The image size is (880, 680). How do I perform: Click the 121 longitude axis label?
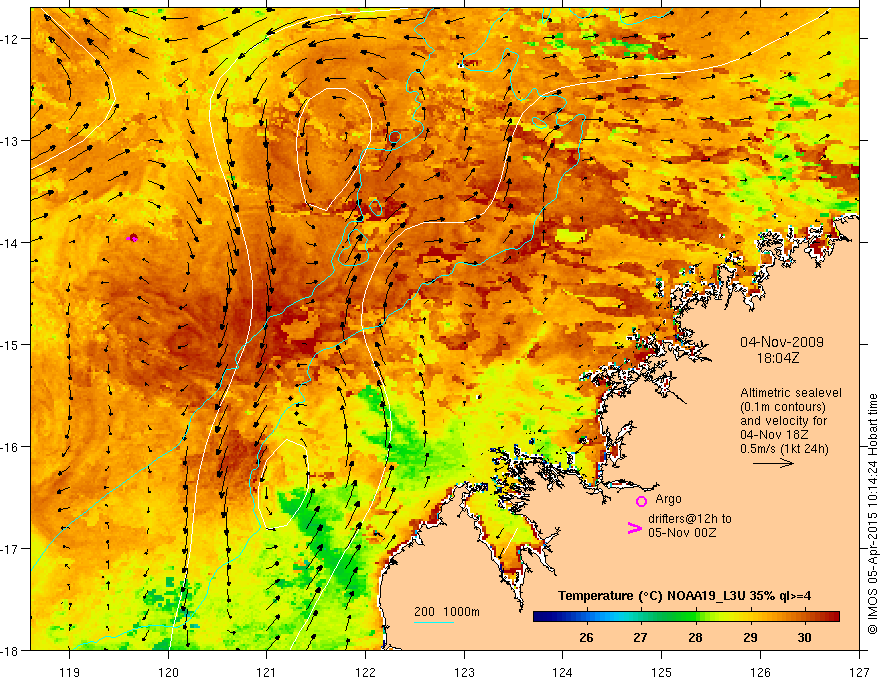pyautogui.click(x=267, y=672)
